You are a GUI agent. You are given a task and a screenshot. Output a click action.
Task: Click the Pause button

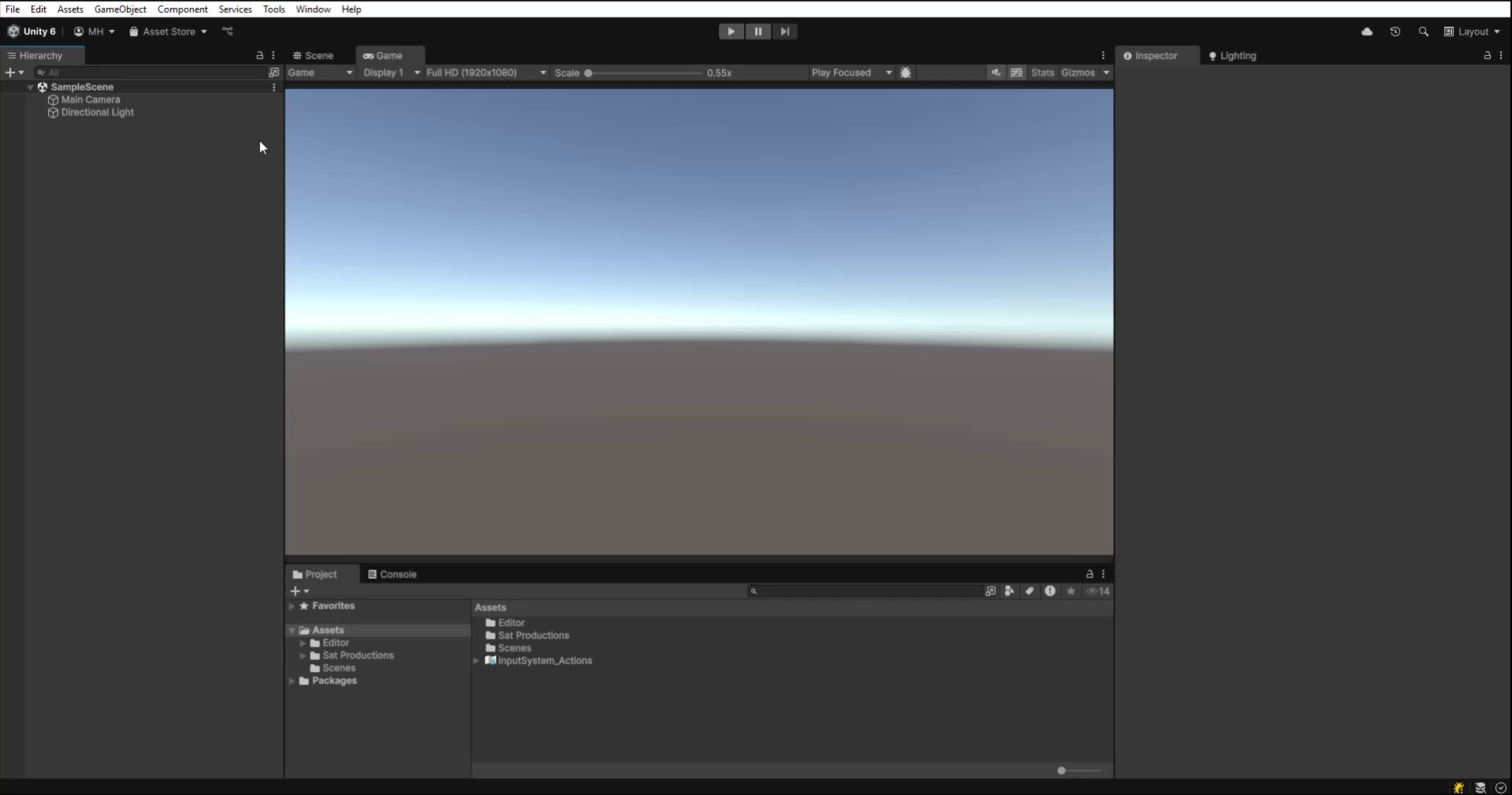point(758,32)
